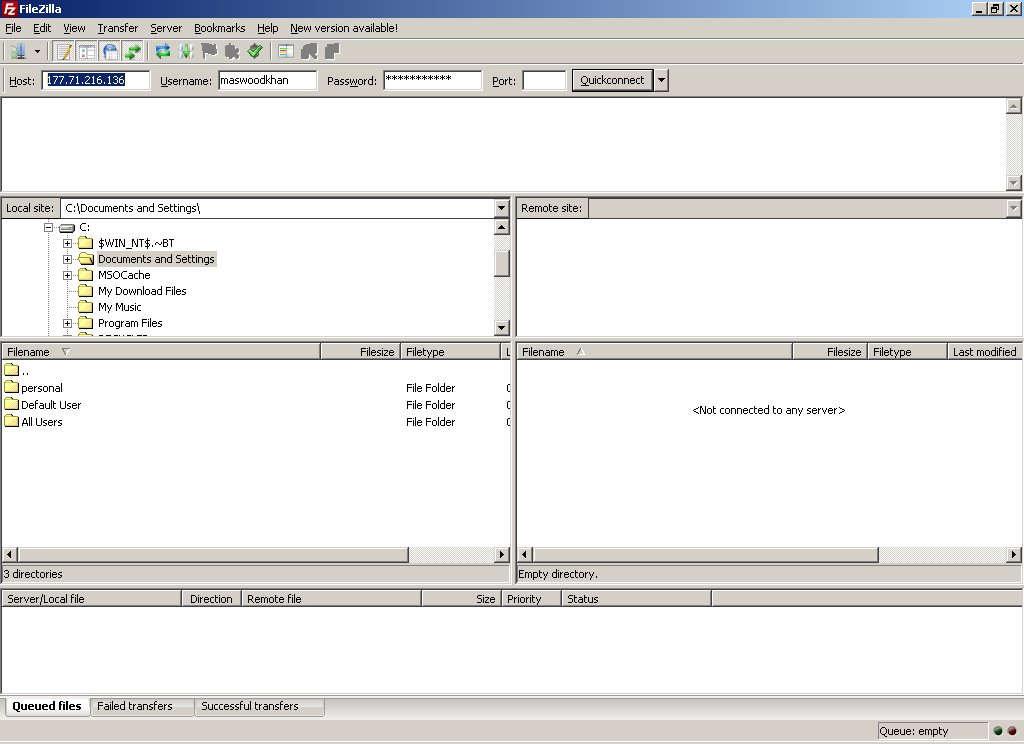Open the File menu
Image resolution: width=1024 pixels, height=744 pixels.
pyautogui.click(x=13, y=28)
